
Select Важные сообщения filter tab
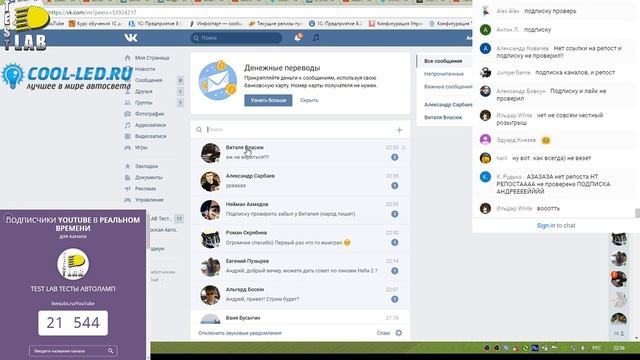tap(448, 87)
